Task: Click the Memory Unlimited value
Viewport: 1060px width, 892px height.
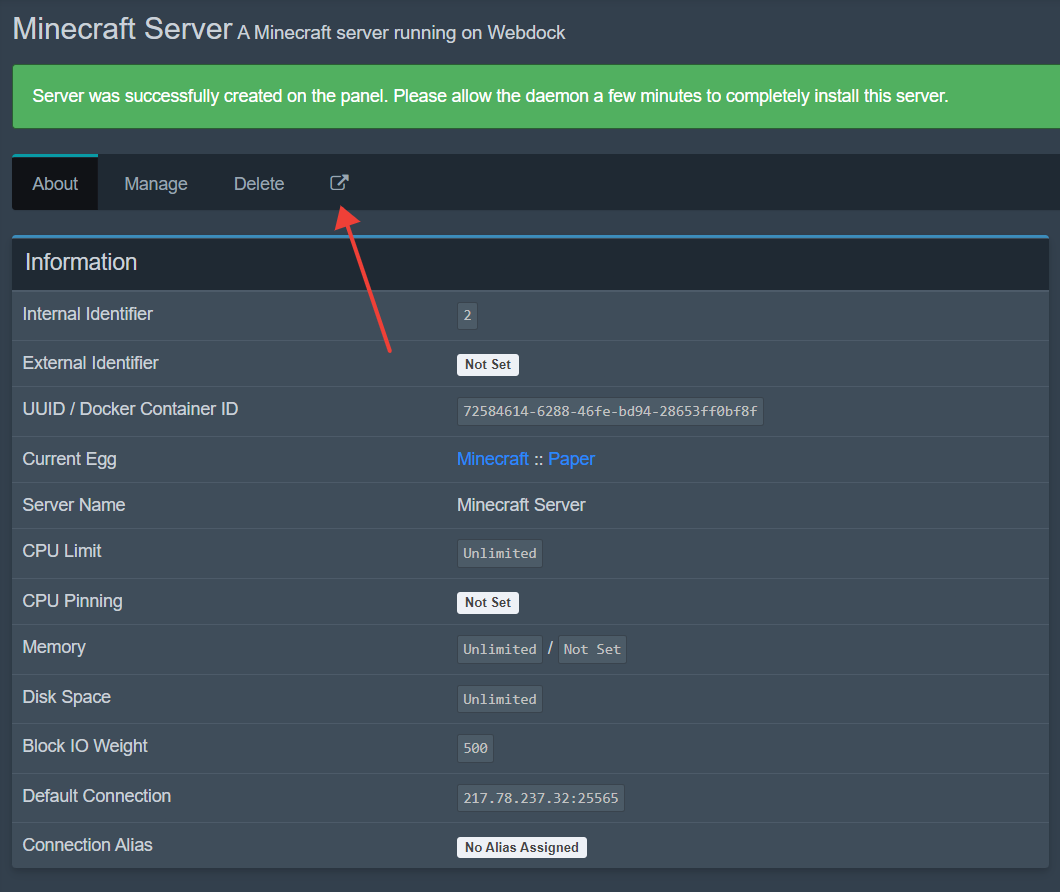Action: 500,649
